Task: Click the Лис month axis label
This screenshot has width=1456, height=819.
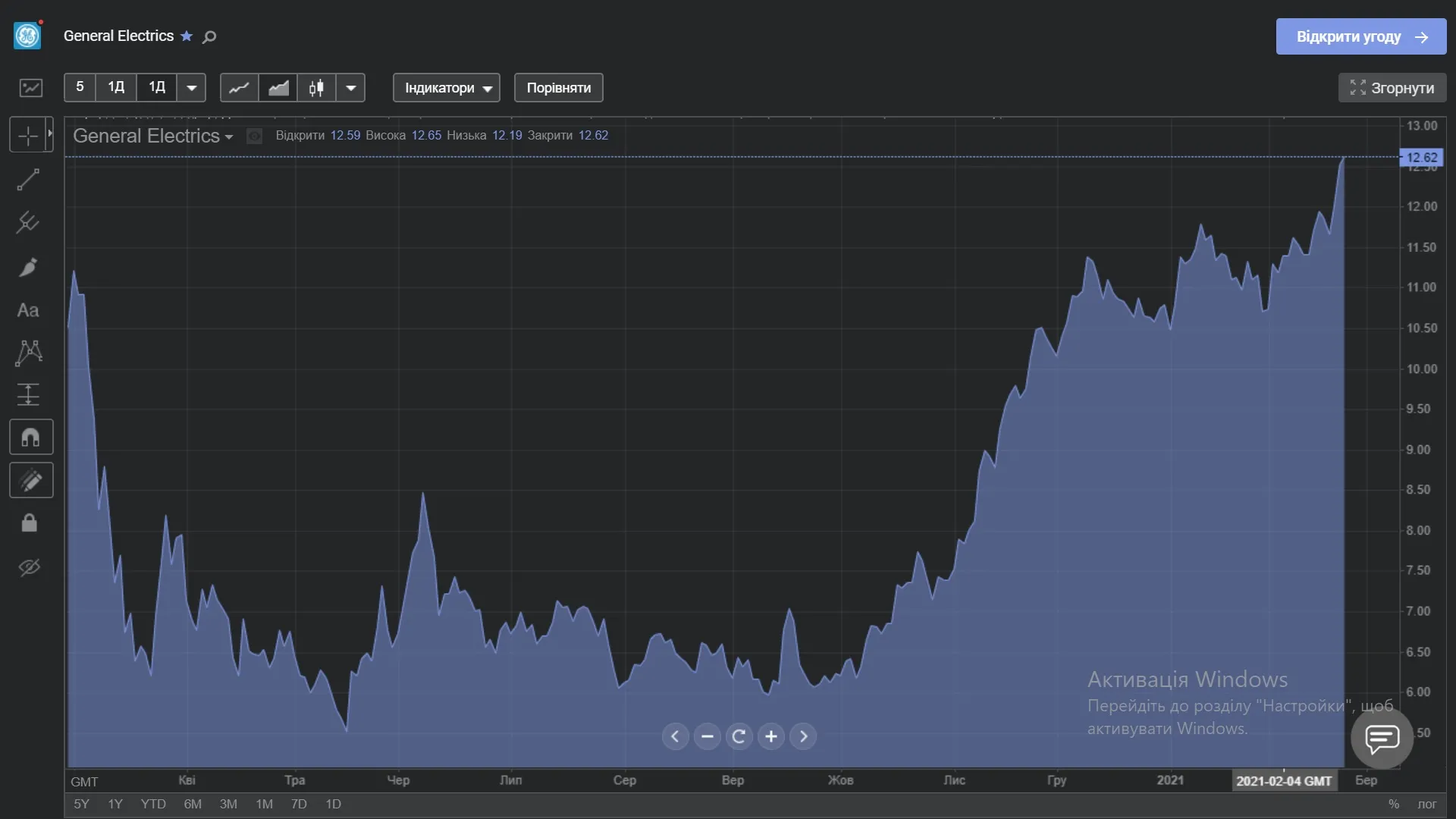Action: [x=954, y=780]
